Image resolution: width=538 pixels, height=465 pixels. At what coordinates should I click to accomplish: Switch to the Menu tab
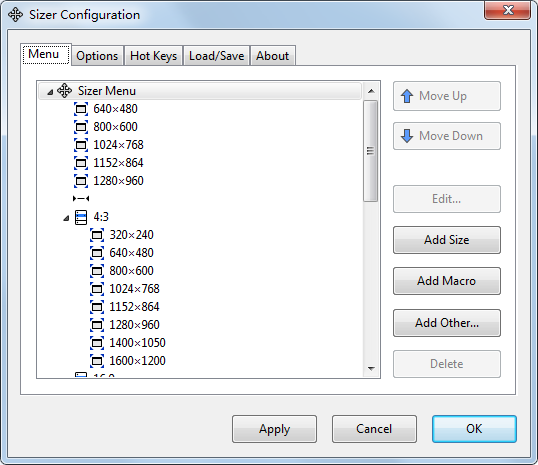tap(46, 54)
